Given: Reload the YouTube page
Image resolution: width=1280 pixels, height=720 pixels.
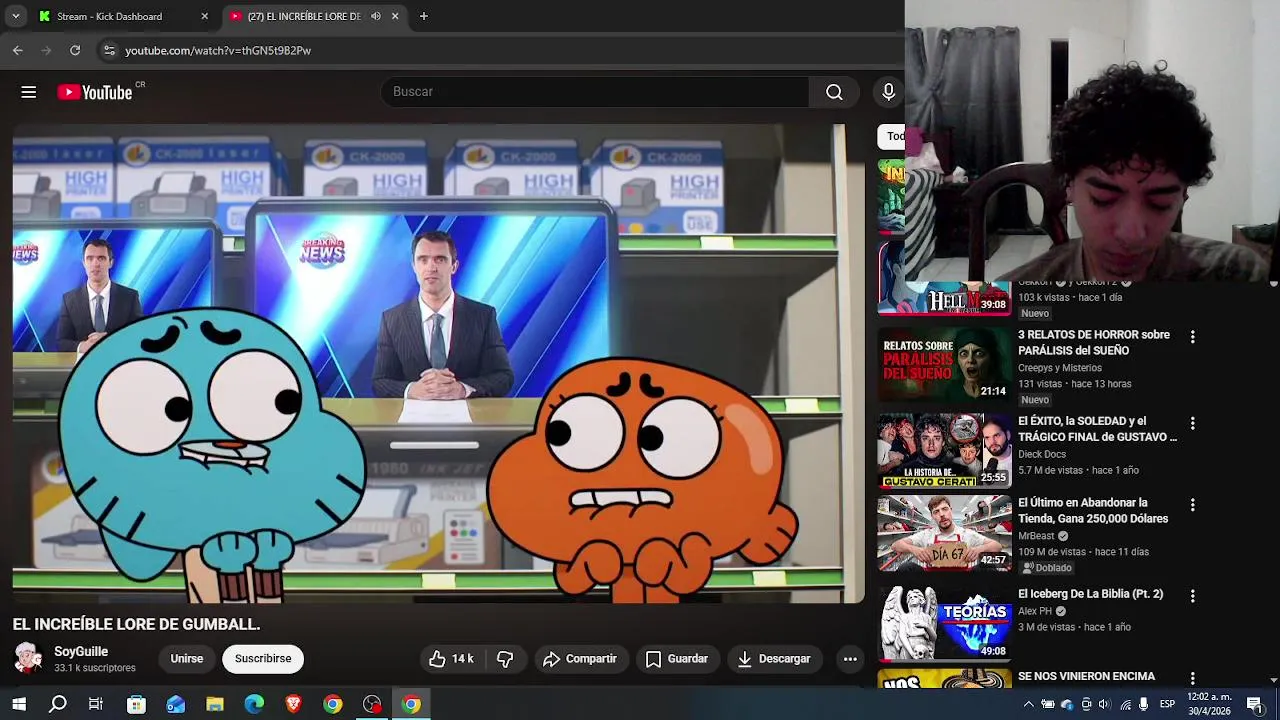Looking at the screenshot, I should [x=75, y=50].
